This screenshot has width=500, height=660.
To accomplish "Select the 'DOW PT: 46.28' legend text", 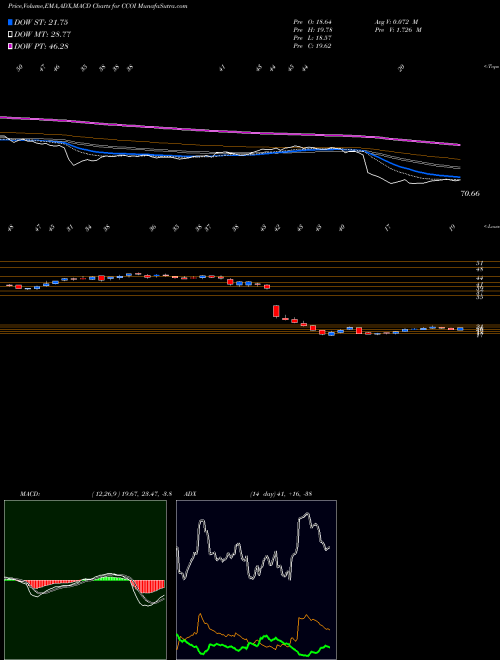I will pyautogui.click(x=41, y=46).
